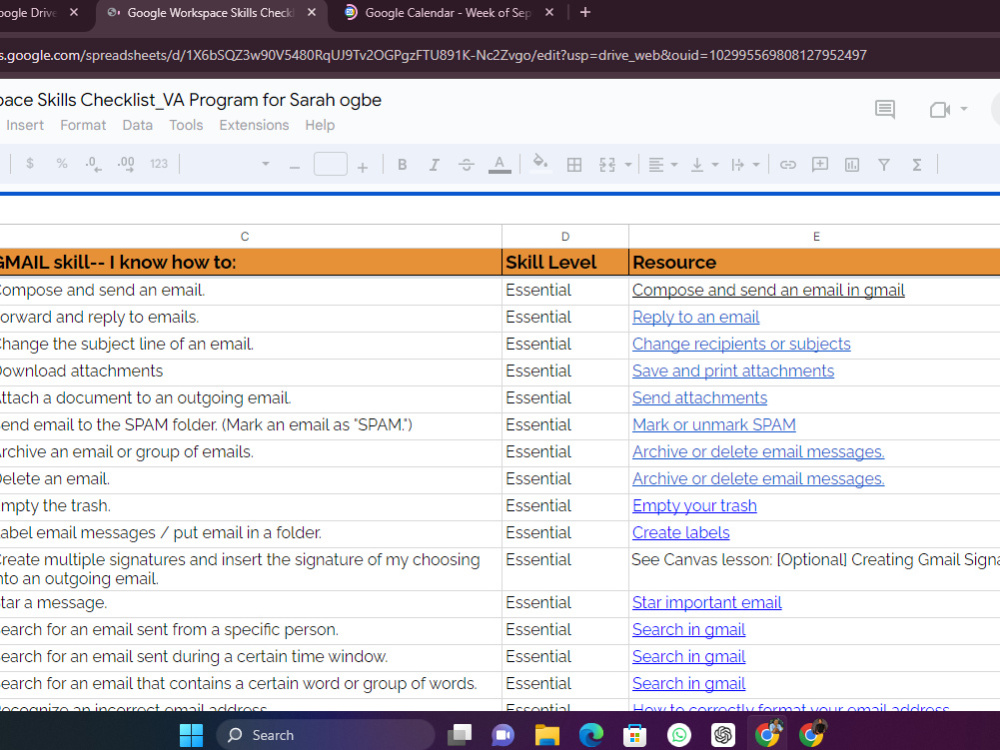Open 'Reply to an email' link
Viewport: 1000px width, 750px height.
[695, 317]
